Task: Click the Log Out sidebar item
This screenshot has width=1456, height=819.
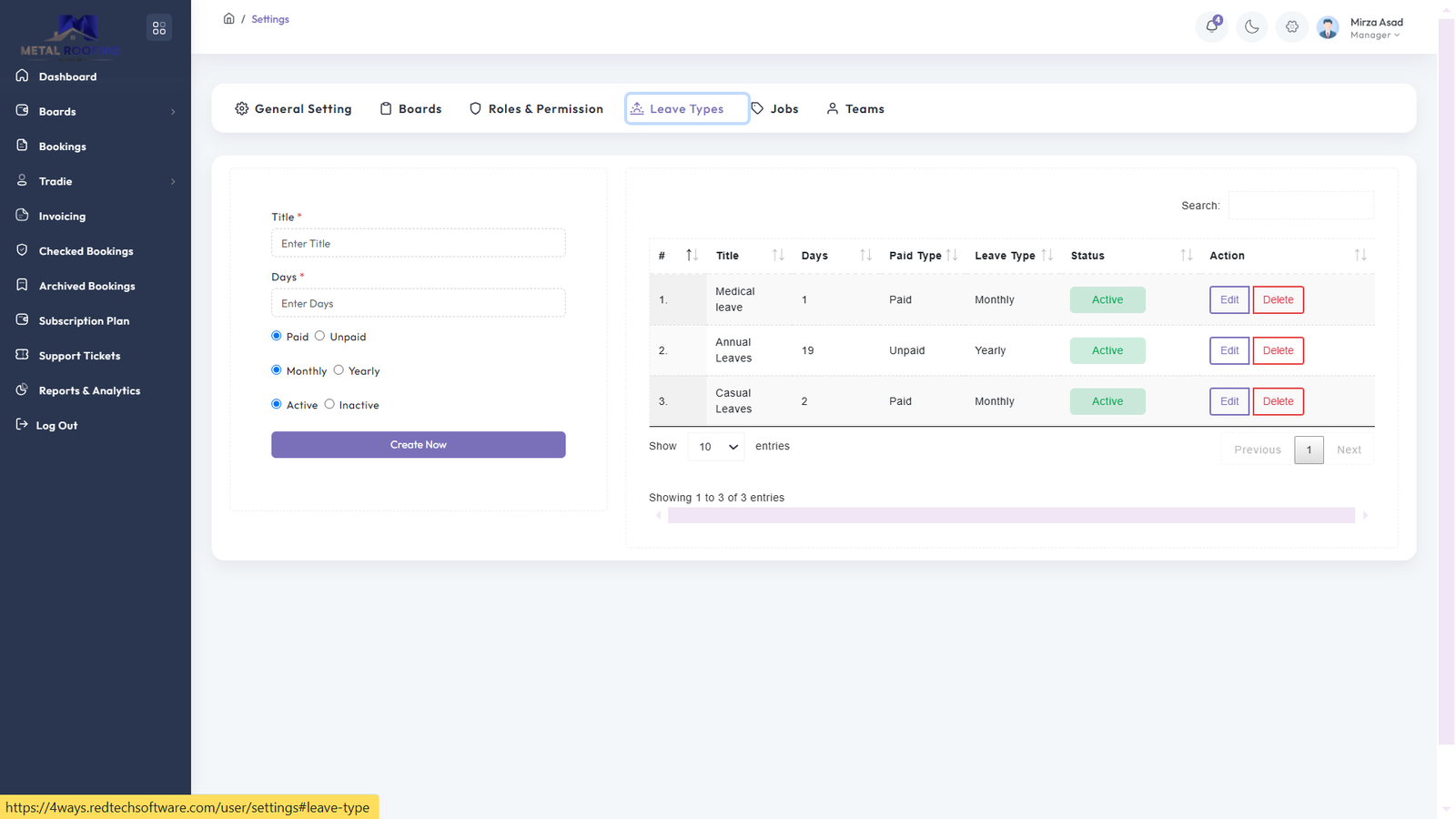Action: tap(56, 425)
